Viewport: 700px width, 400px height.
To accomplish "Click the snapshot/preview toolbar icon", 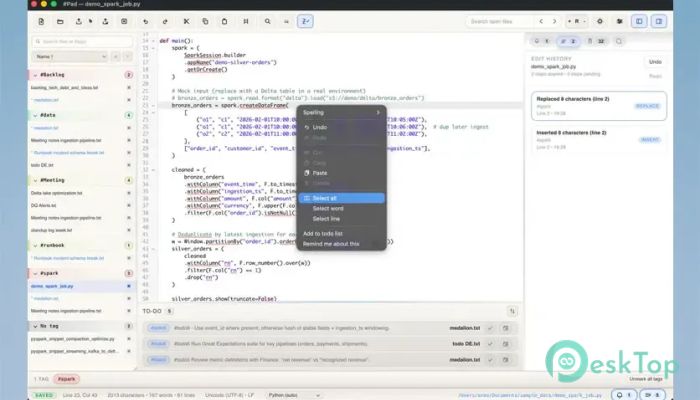I will pos(124,21).
